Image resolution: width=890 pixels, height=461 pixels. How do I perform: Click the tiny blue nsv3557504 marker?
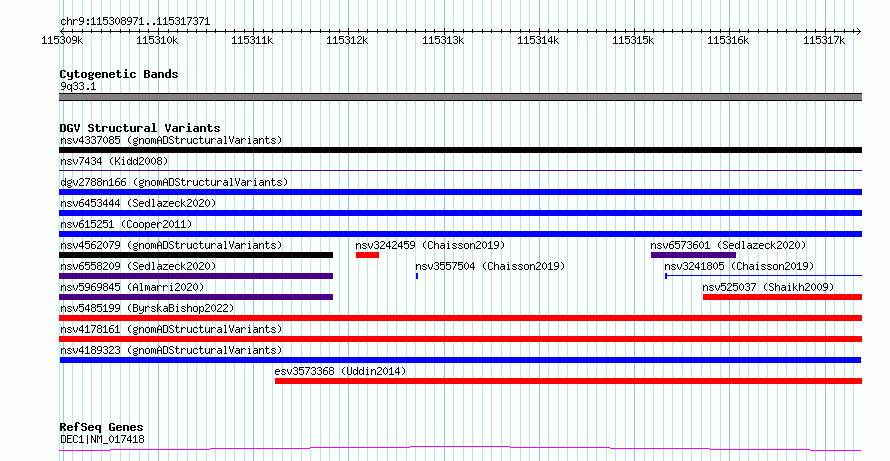417,276
